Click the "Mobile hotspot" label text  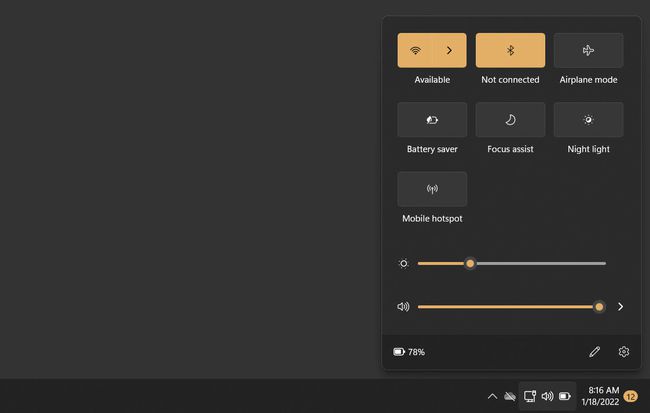coord(432,219)
